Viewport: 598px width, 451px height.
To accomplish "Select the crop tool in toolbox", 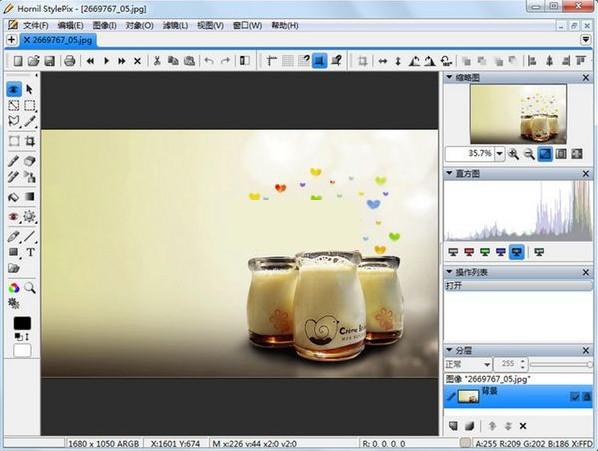I will pos(30,141).
